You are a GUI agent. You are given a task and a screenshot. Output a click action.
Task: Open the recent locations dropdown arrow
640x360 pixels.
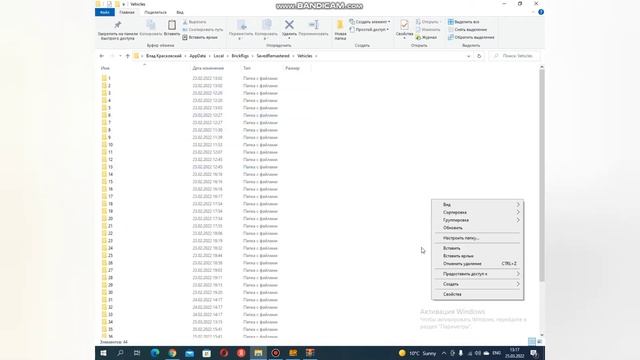coord(120,56)
